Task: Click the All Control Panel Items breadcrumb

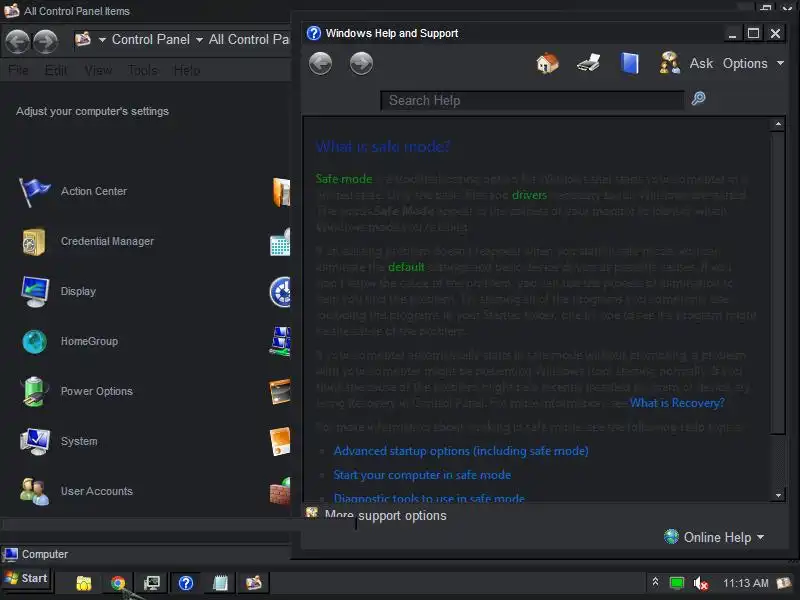Action: (x=248, y=40)
